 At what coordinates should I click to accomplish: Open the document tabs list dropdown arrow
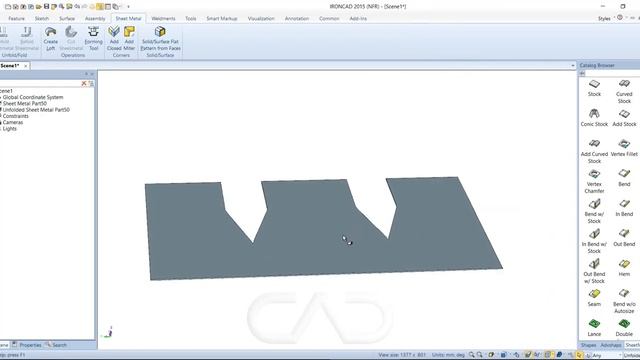tap(573, 65)
